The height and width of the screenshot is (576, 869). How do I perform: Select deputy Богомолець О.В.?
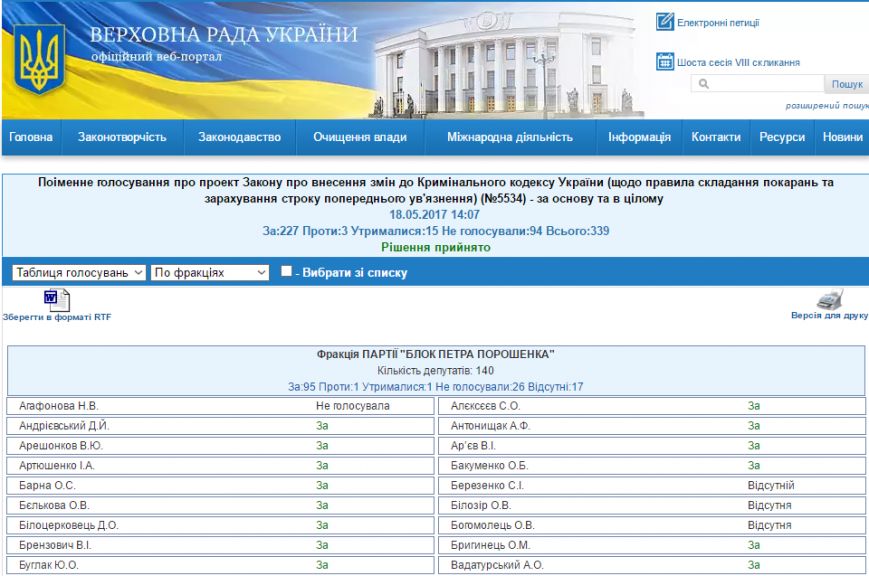click(x=492, y=526)
